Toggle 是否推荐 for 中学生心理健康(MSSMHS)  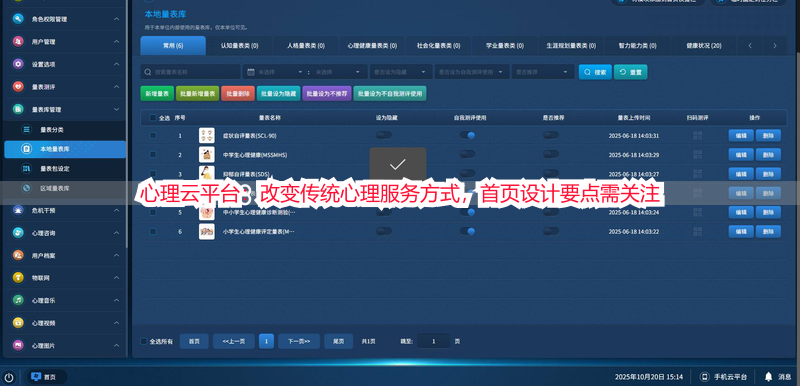(551, 154)
